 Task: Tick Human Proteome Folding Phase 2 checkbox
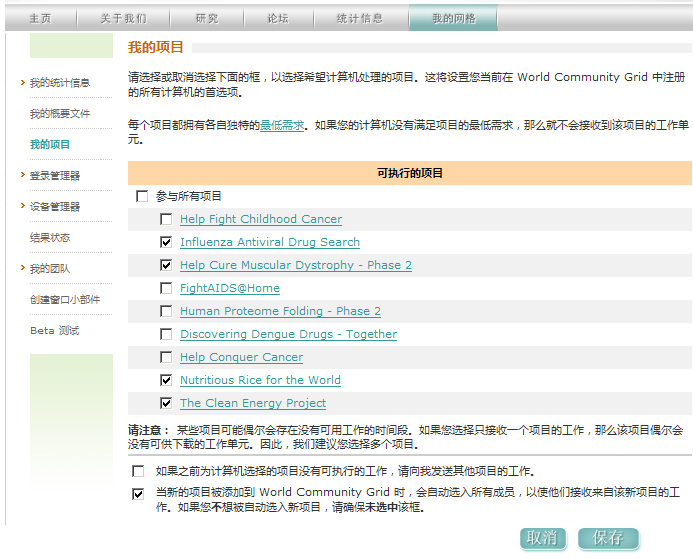[166, 311]
